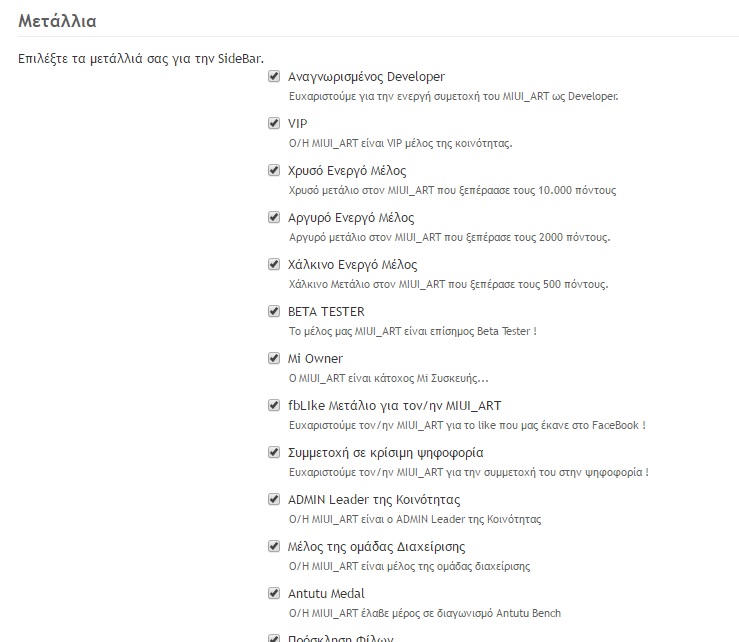Click the ADMIN Leader της Κοινότητας label text

point(374,500)
